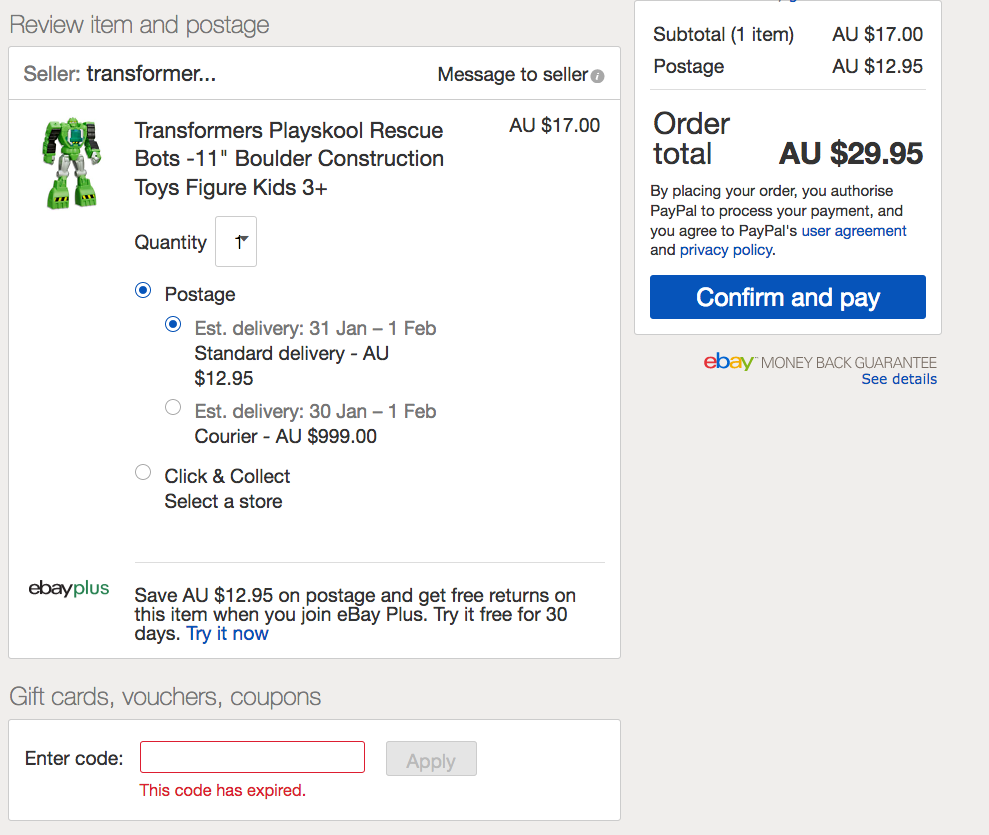Screen dimensions: 989x835
Task: Click the eBay Plus logo
Action: coord(69,588)
